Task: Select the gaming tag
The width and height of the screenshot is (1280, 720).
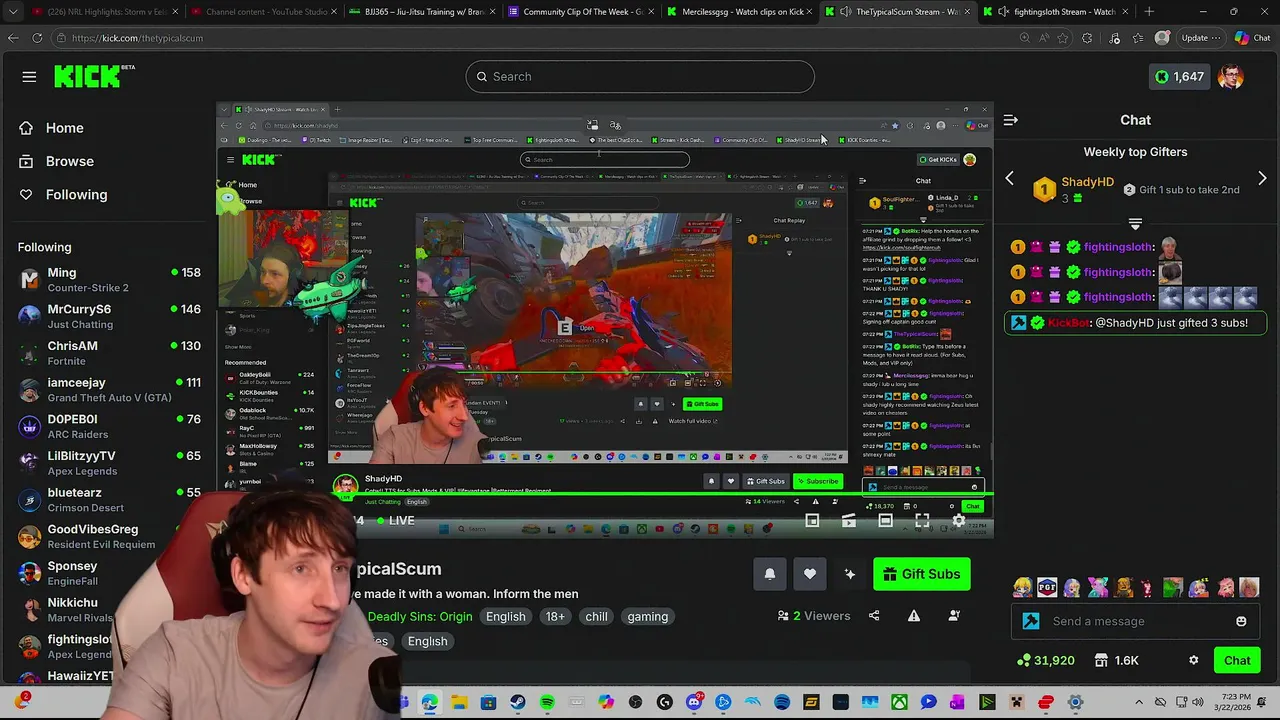Action: pos(648,617)
